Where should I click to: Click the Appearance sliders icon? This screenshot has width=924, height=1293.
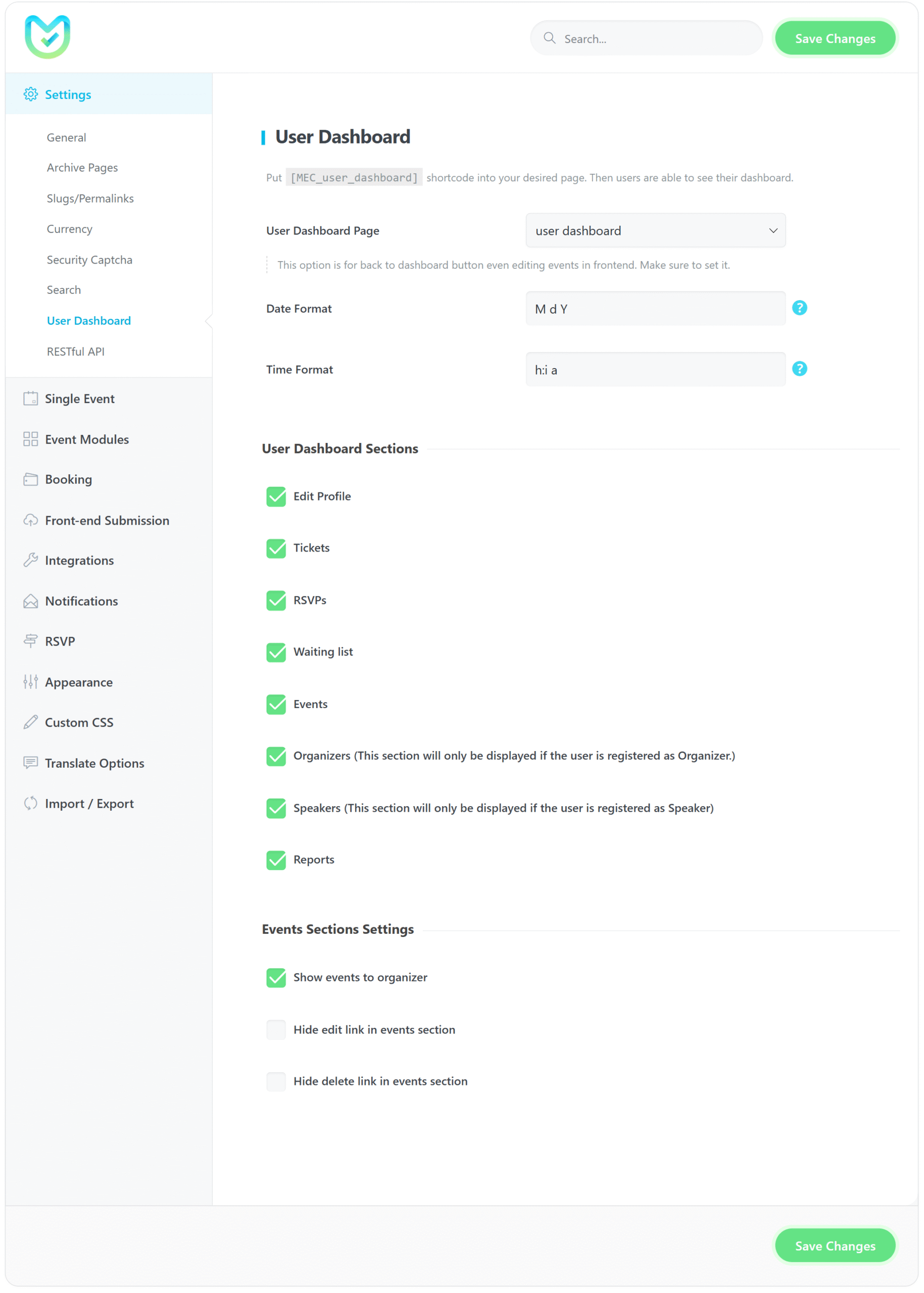pyautogui.click(x=31, y=681)
